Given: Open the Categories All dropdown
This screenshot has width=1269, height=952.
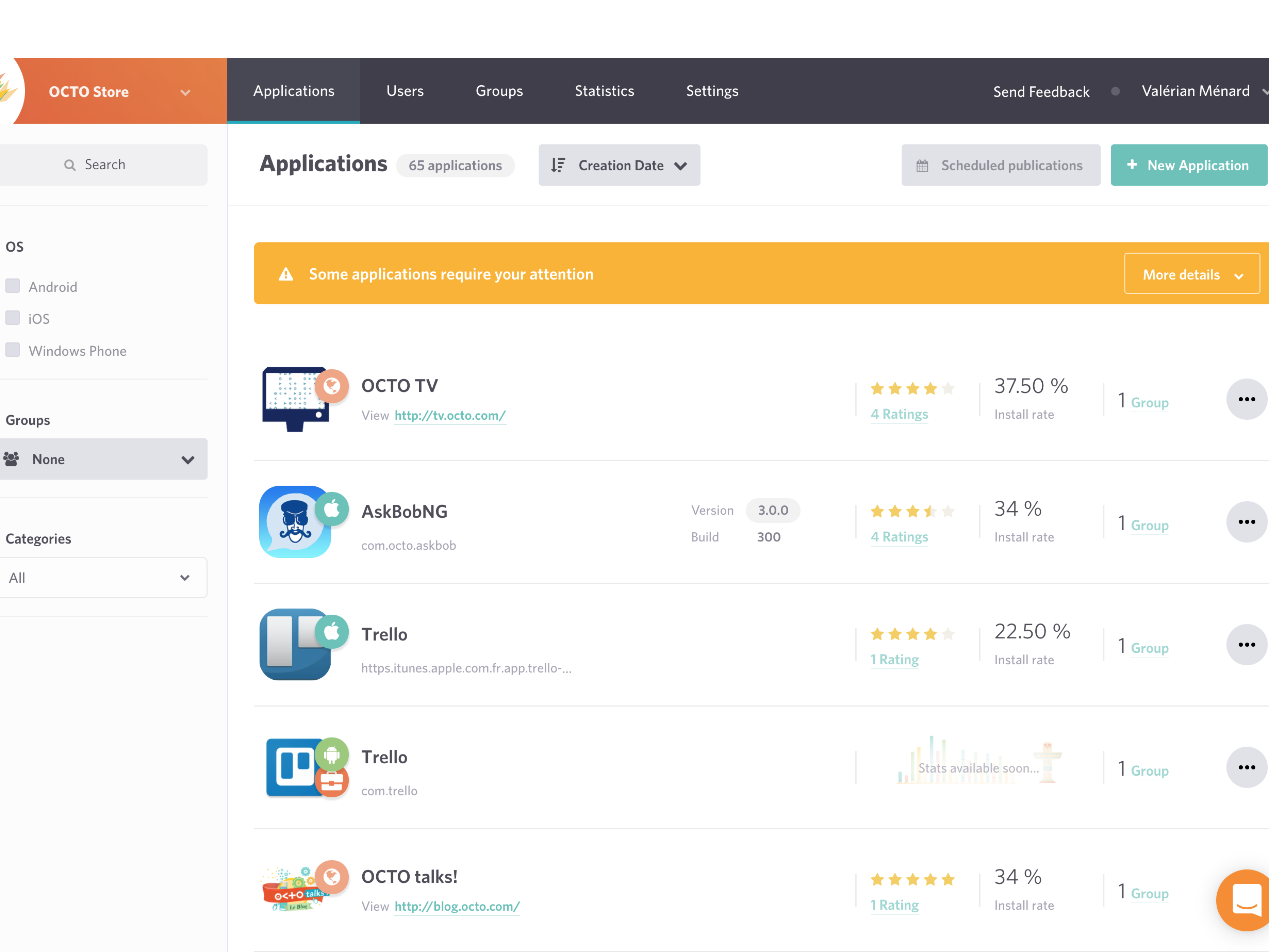Looking at the screenshot, I should click(x=103, y=578).
